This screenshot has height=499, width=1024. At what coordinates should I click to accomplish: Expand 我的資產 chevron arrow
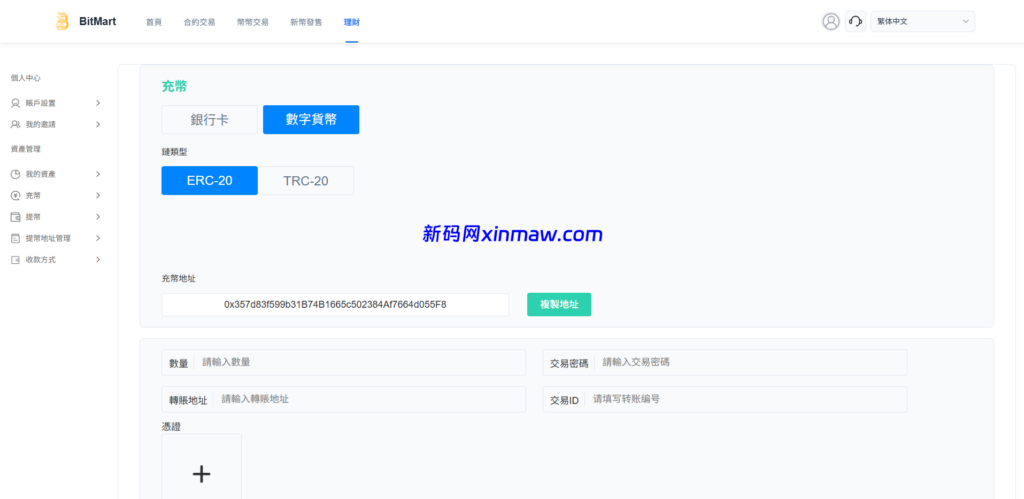pos(98,174)
